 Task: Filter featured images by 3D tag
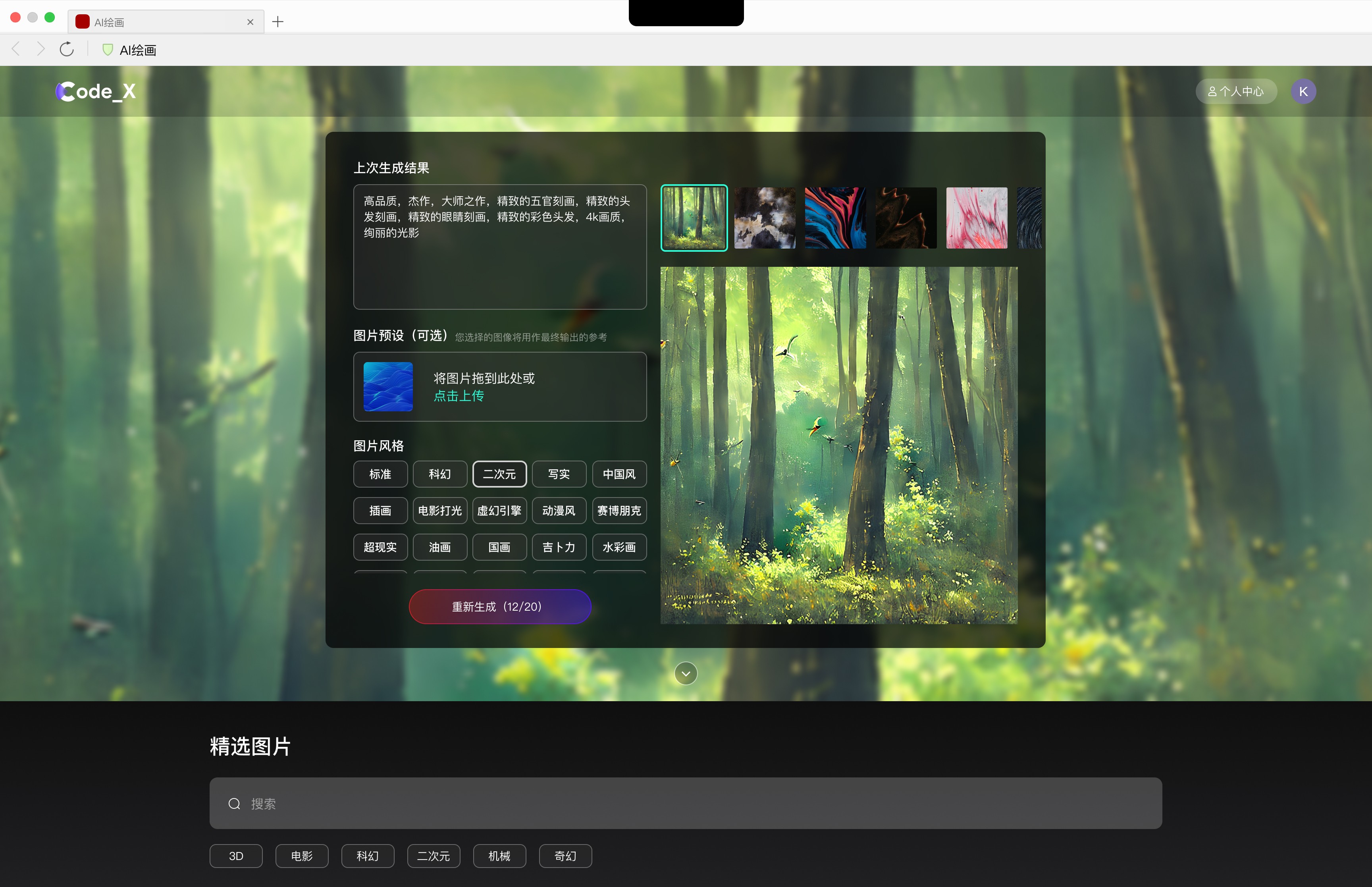(x=236, y=856)
